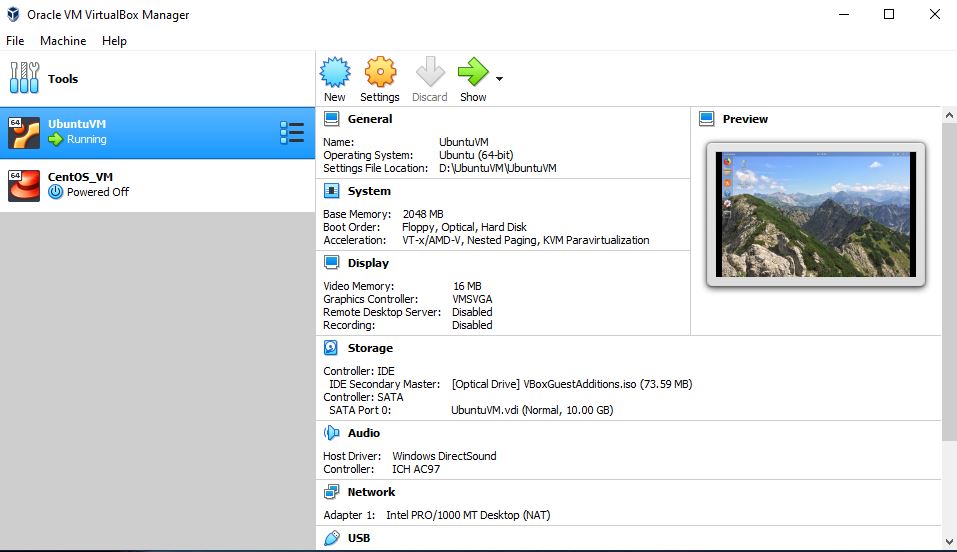
Task: Click the Tools wrench icon
Action: [24, 78]
